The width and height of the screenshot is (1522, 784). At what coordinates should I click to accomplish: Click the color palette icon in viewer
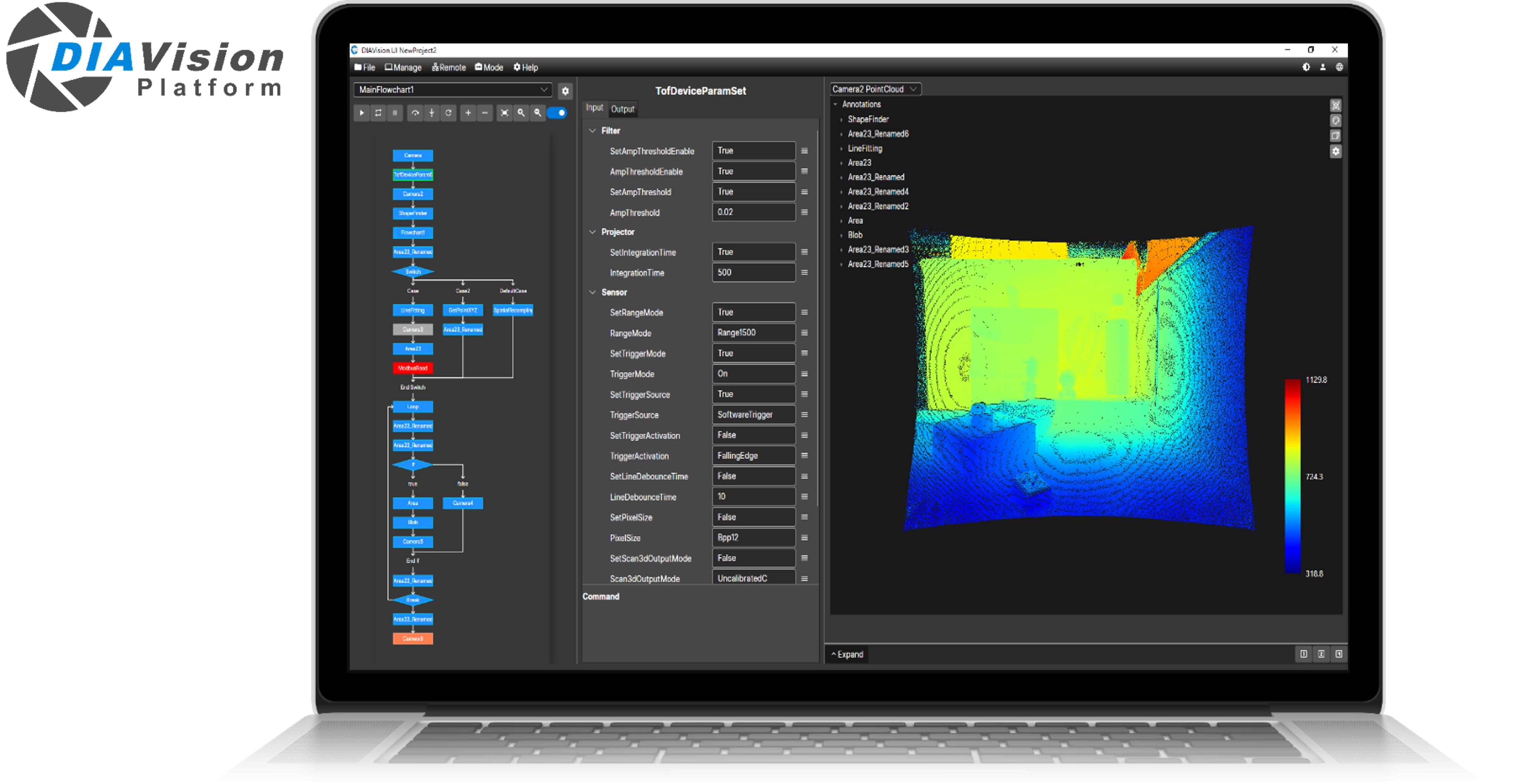[x=1335, y=121]
